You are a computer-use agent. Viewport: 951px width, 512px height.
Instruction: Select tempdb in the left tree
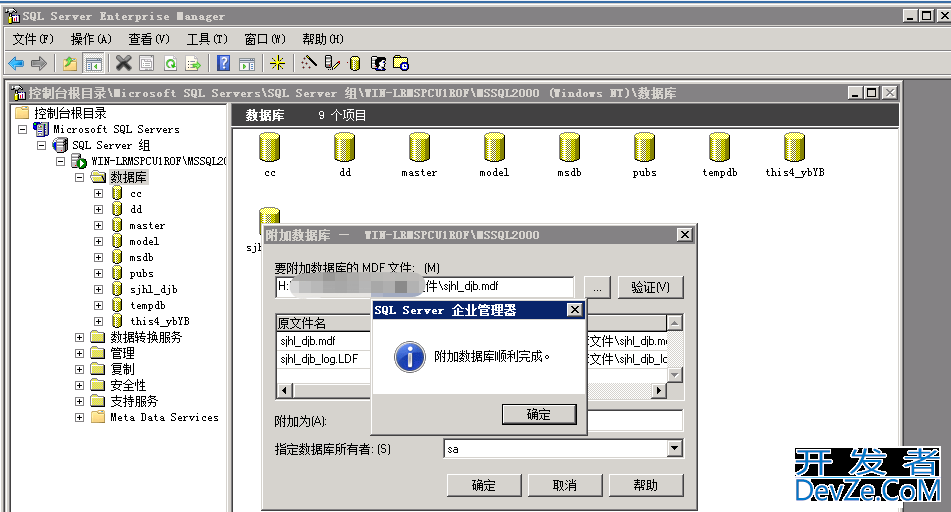(x=147, y=306)
